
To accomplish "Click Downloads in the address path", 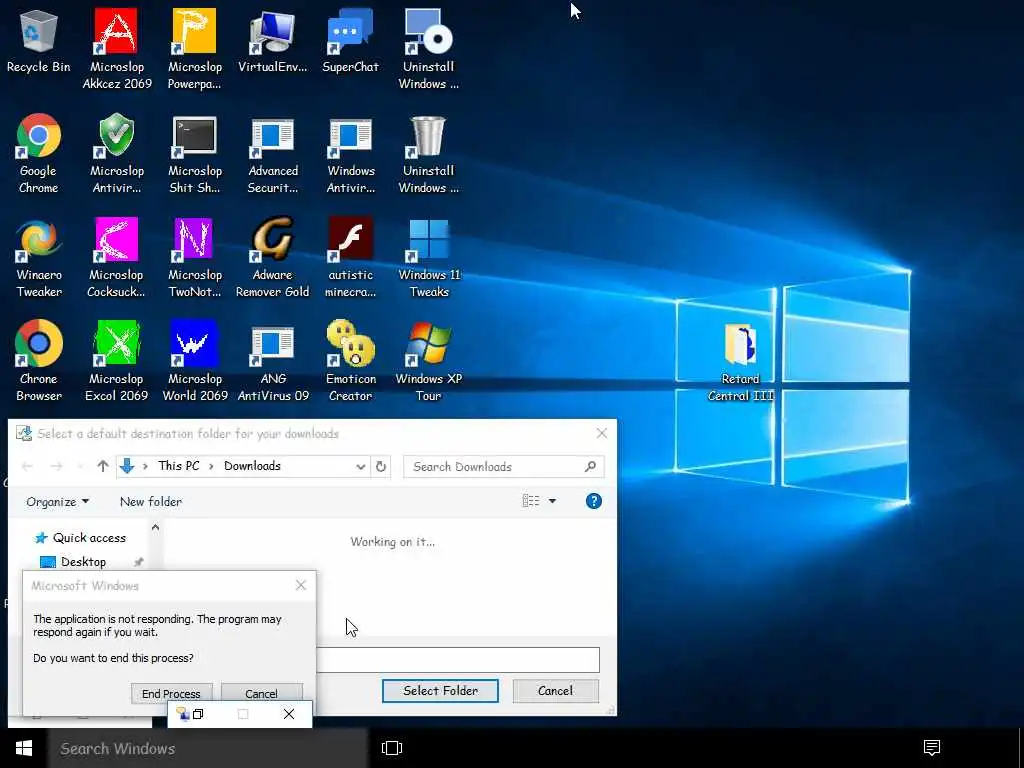I will pyautogui.click(x=252, y=466).
